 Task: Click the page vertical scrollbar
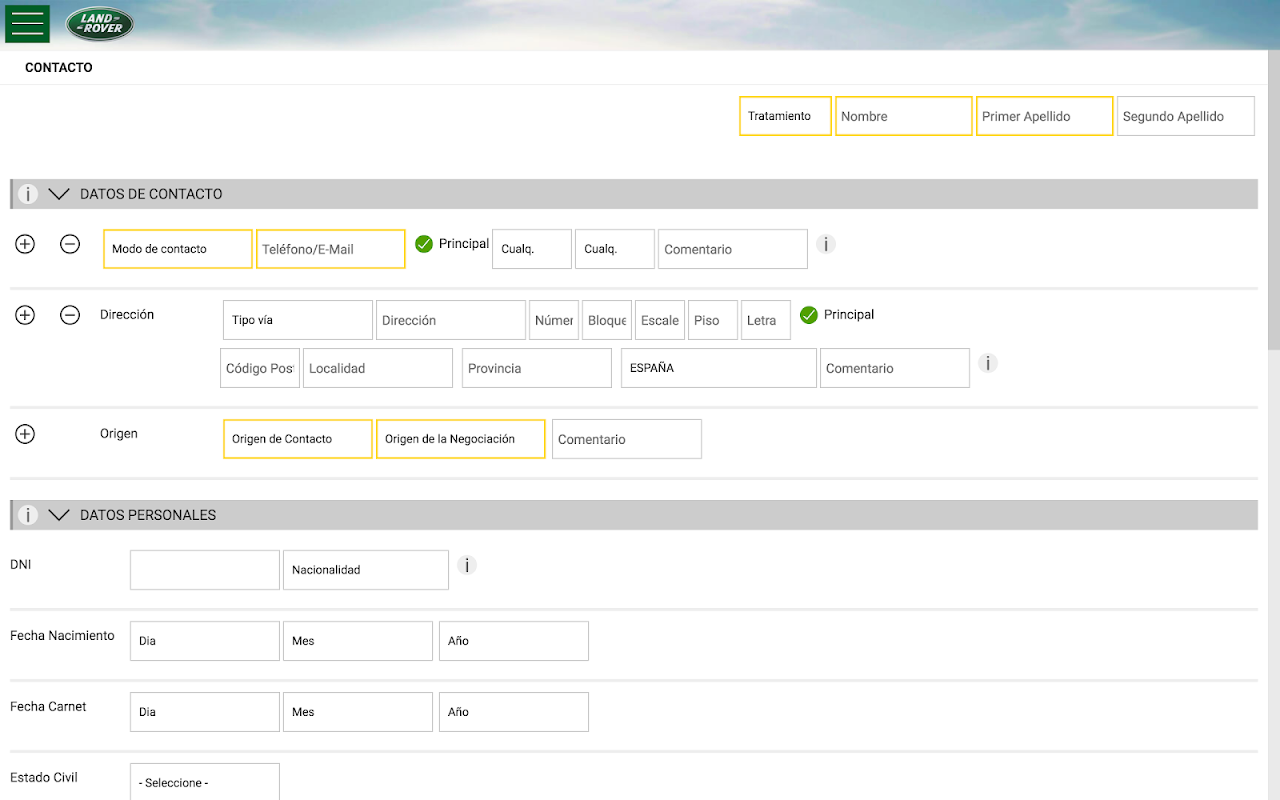pos(1273,200)
